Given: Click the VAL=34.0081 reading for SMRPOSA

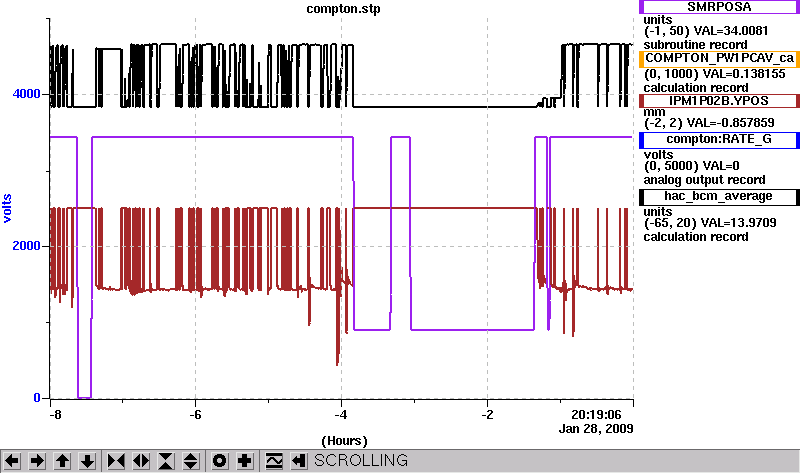Looking at the screenshot, I should point(733,31).
